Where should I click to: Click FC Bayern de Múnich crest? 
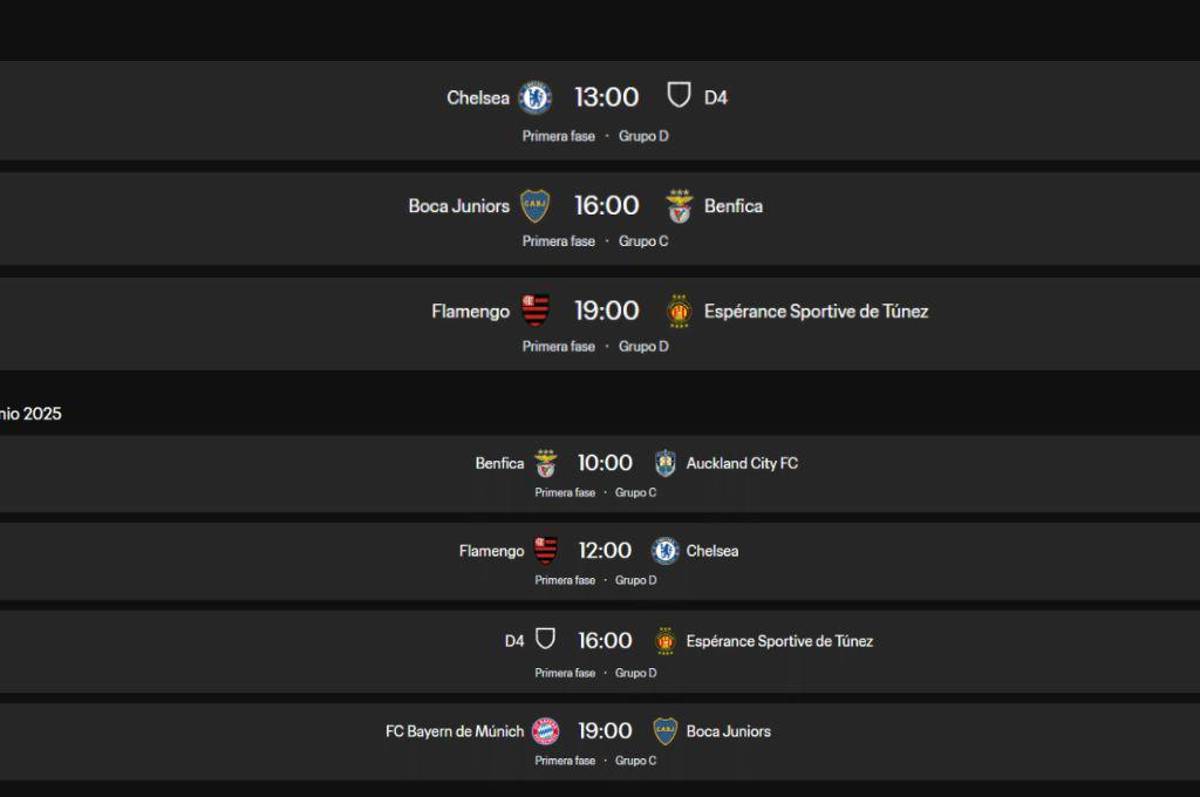[545, 731]
